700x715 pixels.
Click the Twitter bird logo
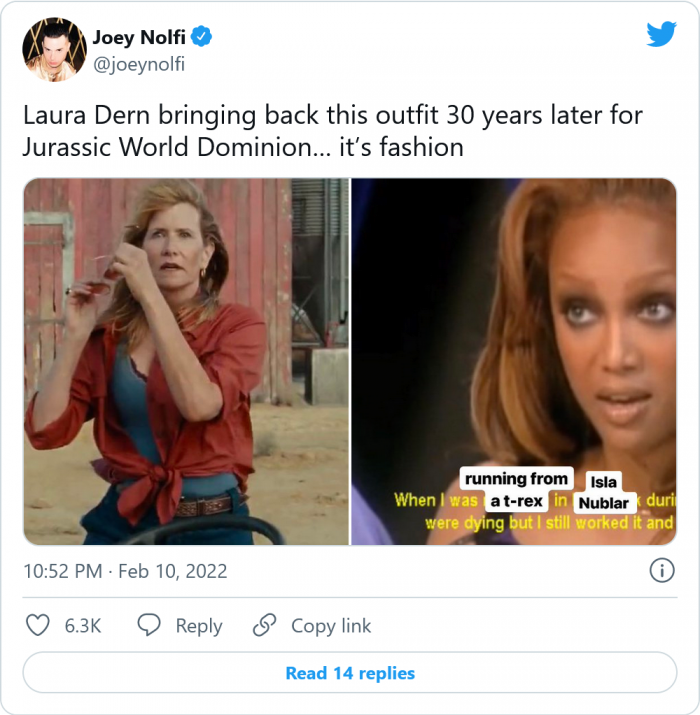point(661,35)
